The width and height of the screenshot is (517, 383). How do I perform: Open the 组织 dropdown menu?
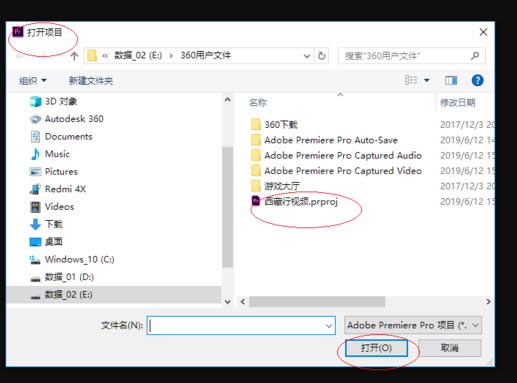33,81
